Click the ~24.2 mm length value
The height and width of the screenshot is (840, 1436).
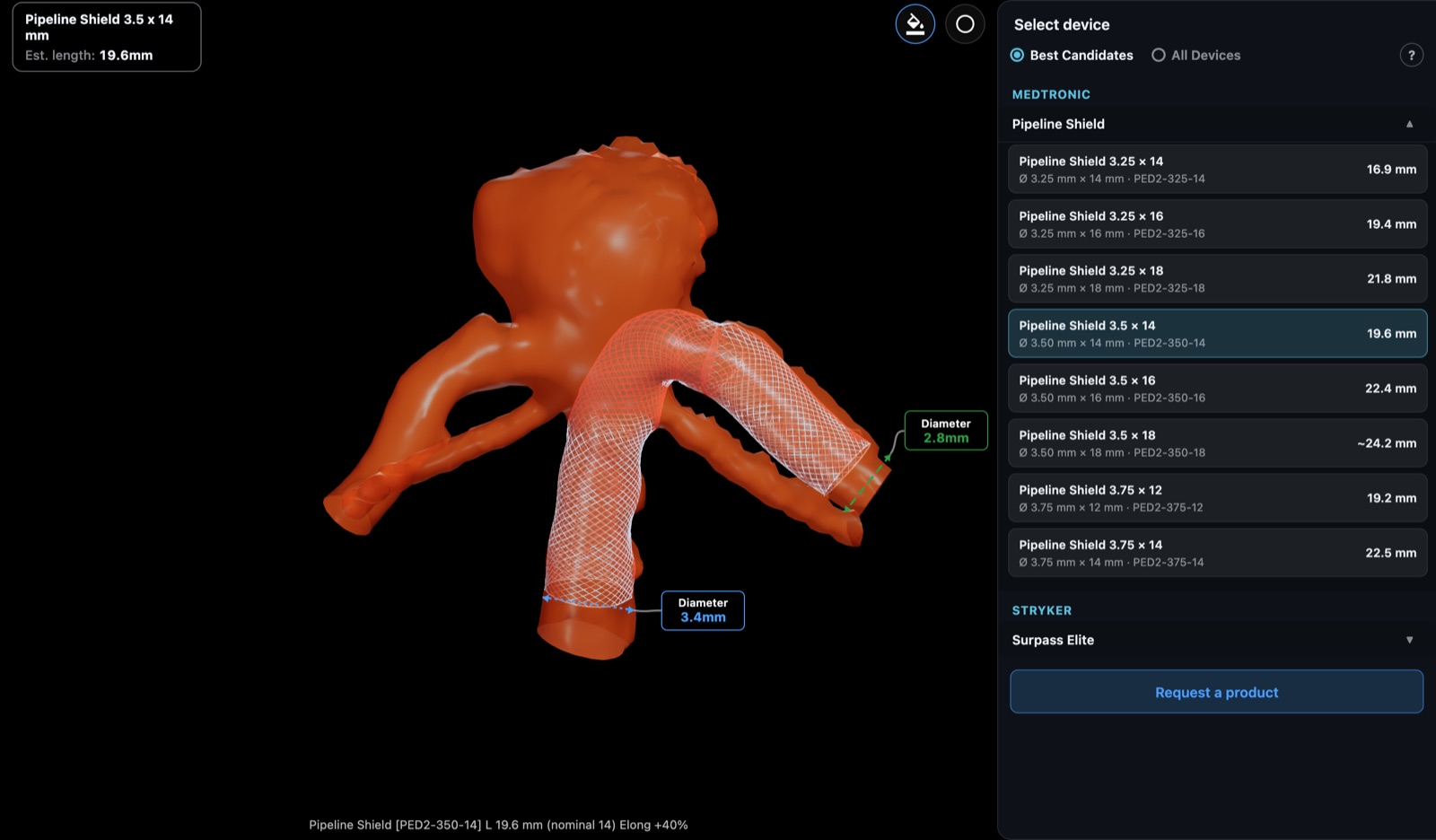click(x=1387, y=443)
